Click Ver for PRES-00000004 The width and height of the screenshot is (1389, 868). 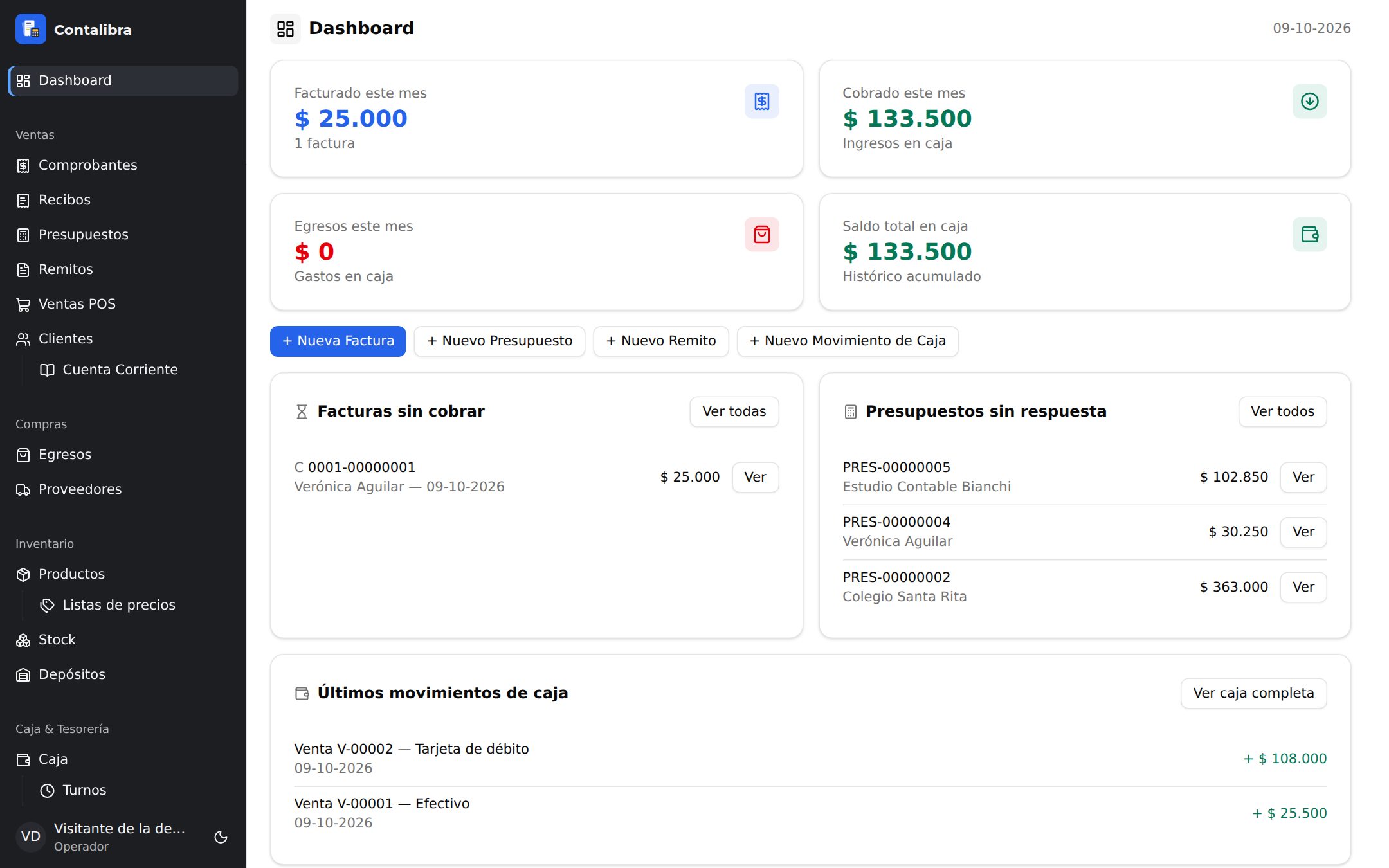tap(1303, 532)
